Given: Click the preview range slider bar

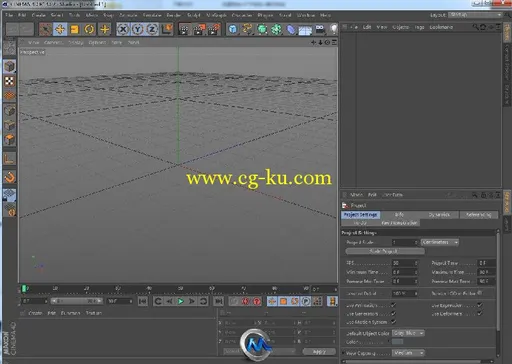Looking at the screenshot, I should (77, 301).
